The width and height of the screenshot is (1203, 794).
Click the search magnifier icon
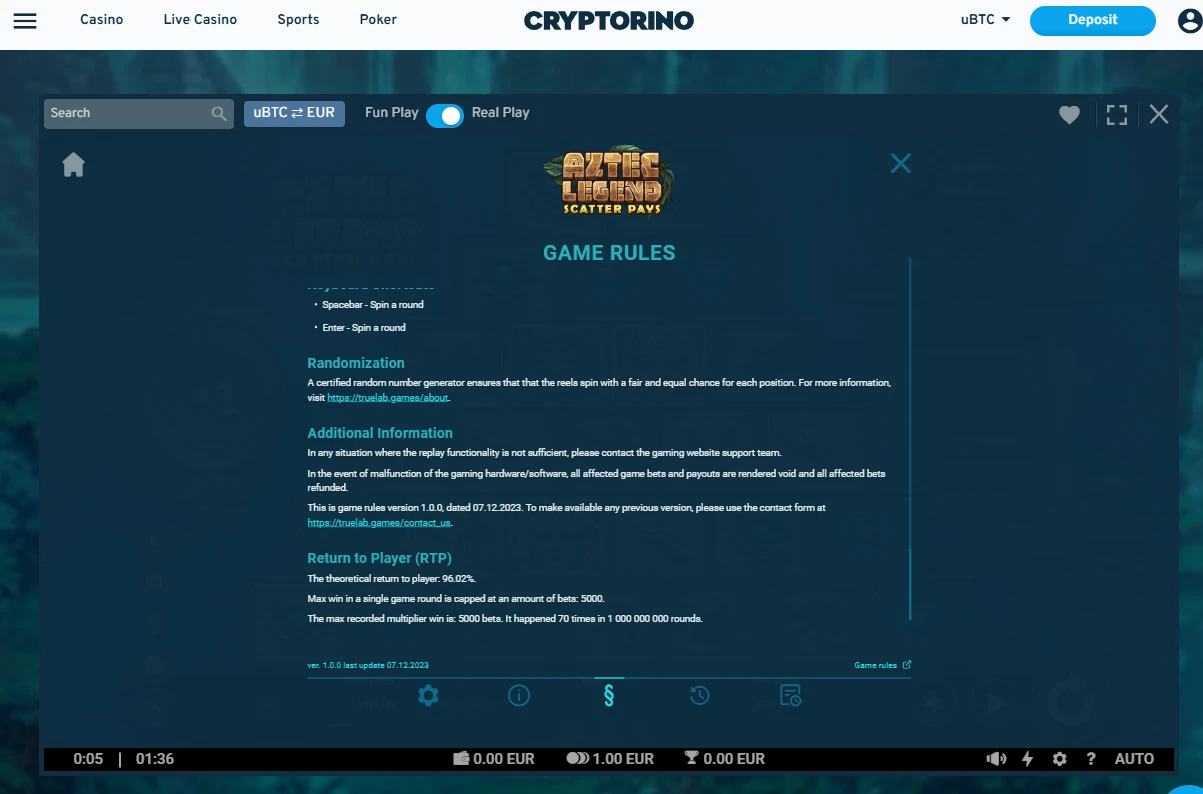220,114
